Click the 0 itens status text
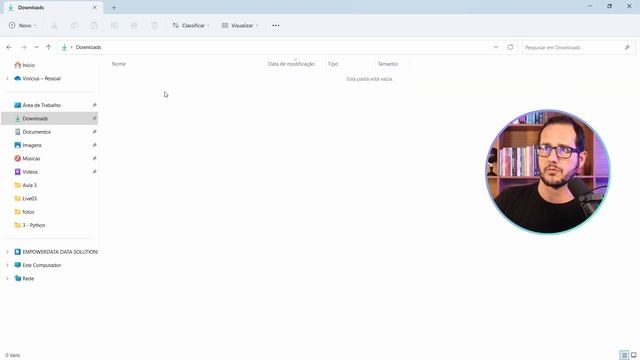 [13, 355]
